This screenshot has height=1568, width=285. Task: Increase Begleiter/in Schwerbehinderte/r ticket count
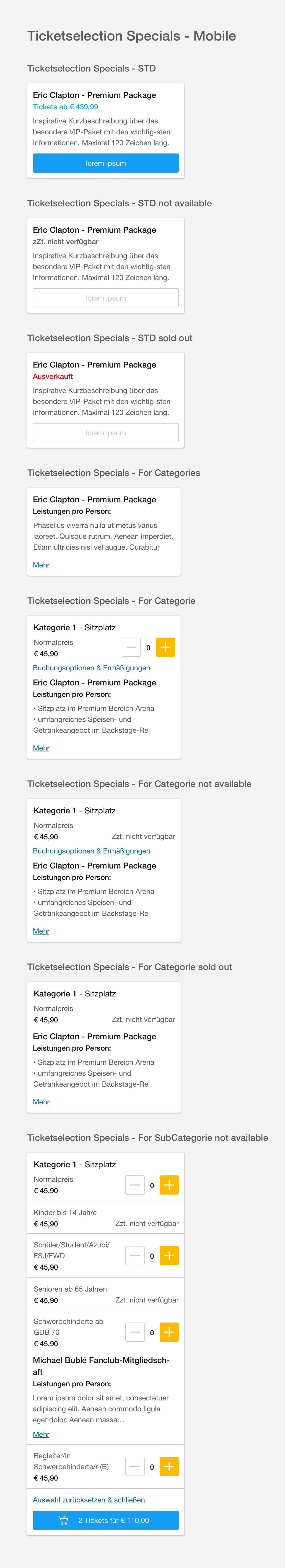(x=169, y=1466)
